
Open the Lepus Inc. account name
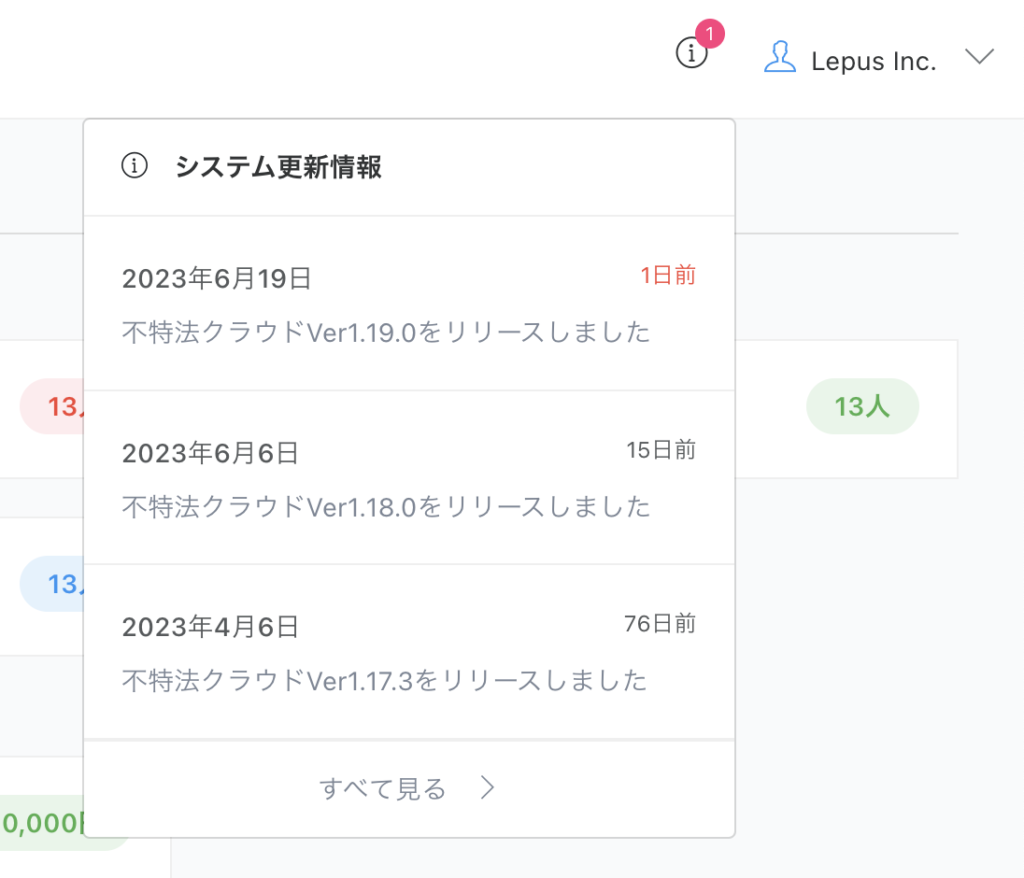[873, 61]
